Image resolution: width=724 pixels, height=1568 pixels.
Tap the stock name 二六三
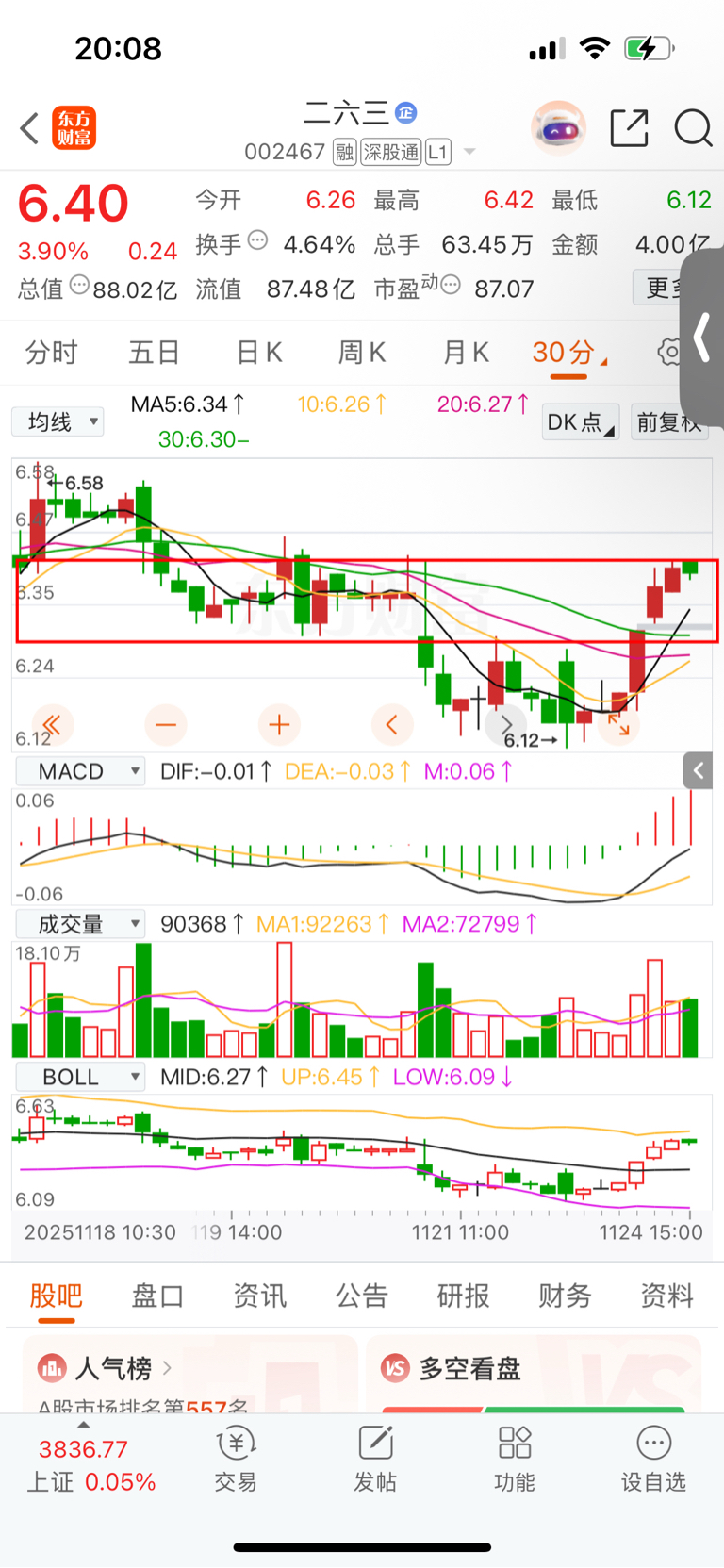pos(346,113)
